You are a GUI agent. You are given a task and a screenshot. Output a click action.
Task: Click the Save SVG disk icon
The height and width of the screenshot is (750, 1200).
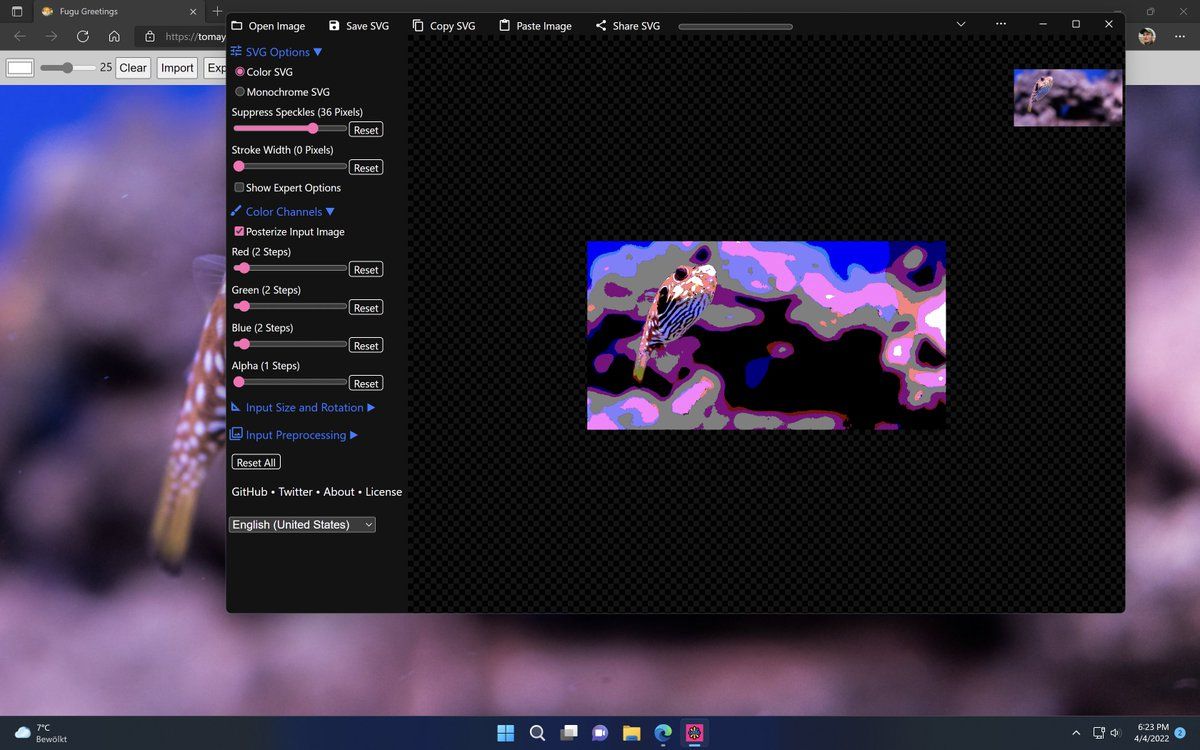335,25
